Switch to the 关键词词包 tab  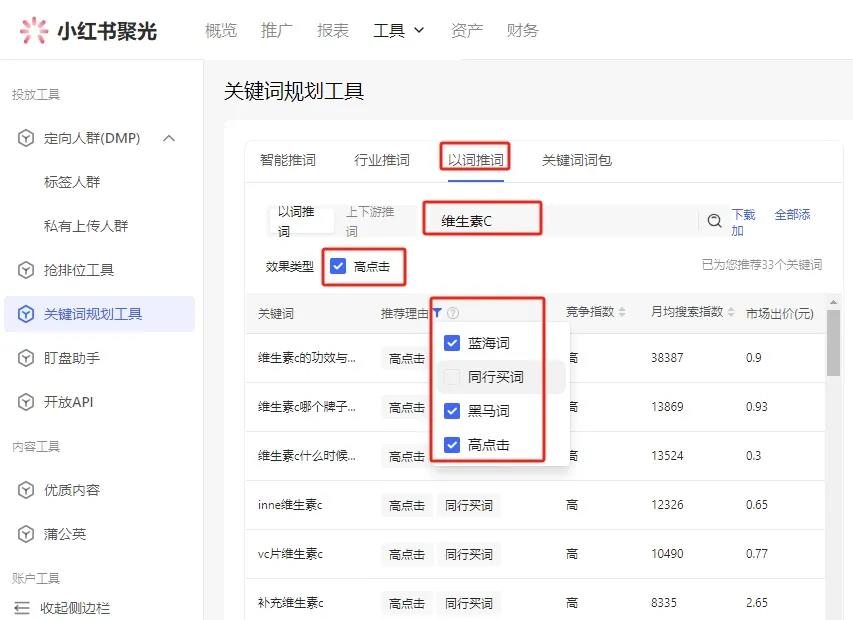point(576,158)
